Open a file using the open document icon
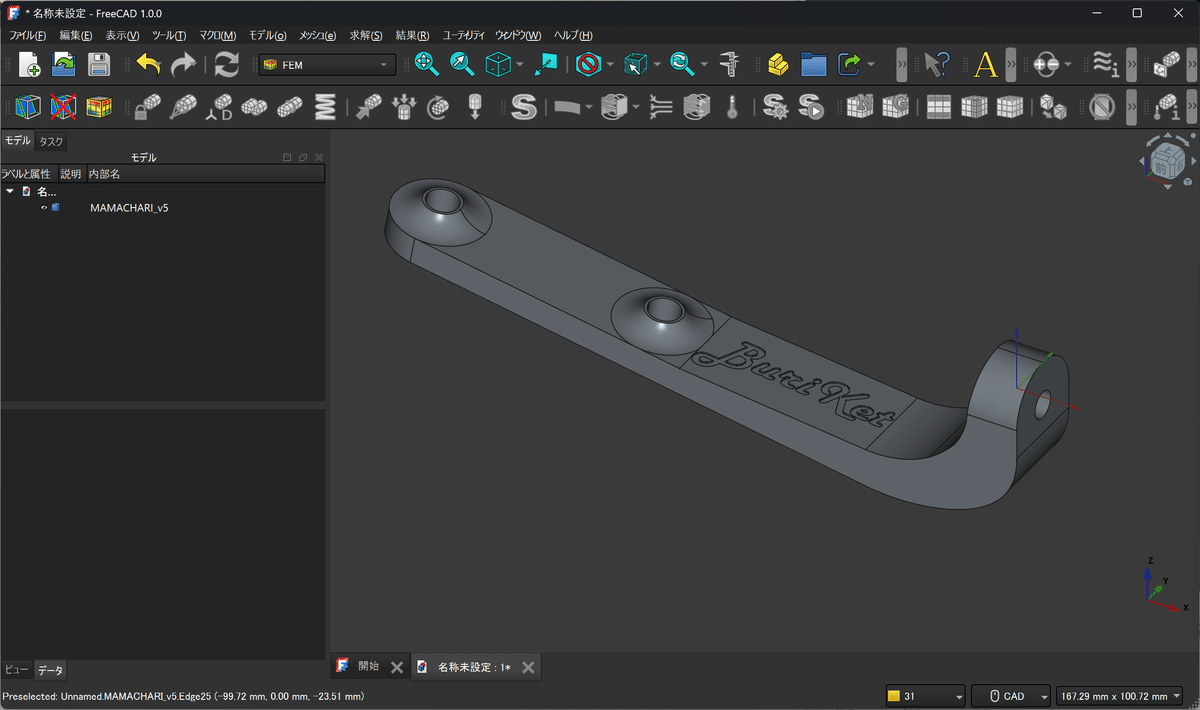The image size is (1200, 710). pyautogui.click(x=64, y=65)
